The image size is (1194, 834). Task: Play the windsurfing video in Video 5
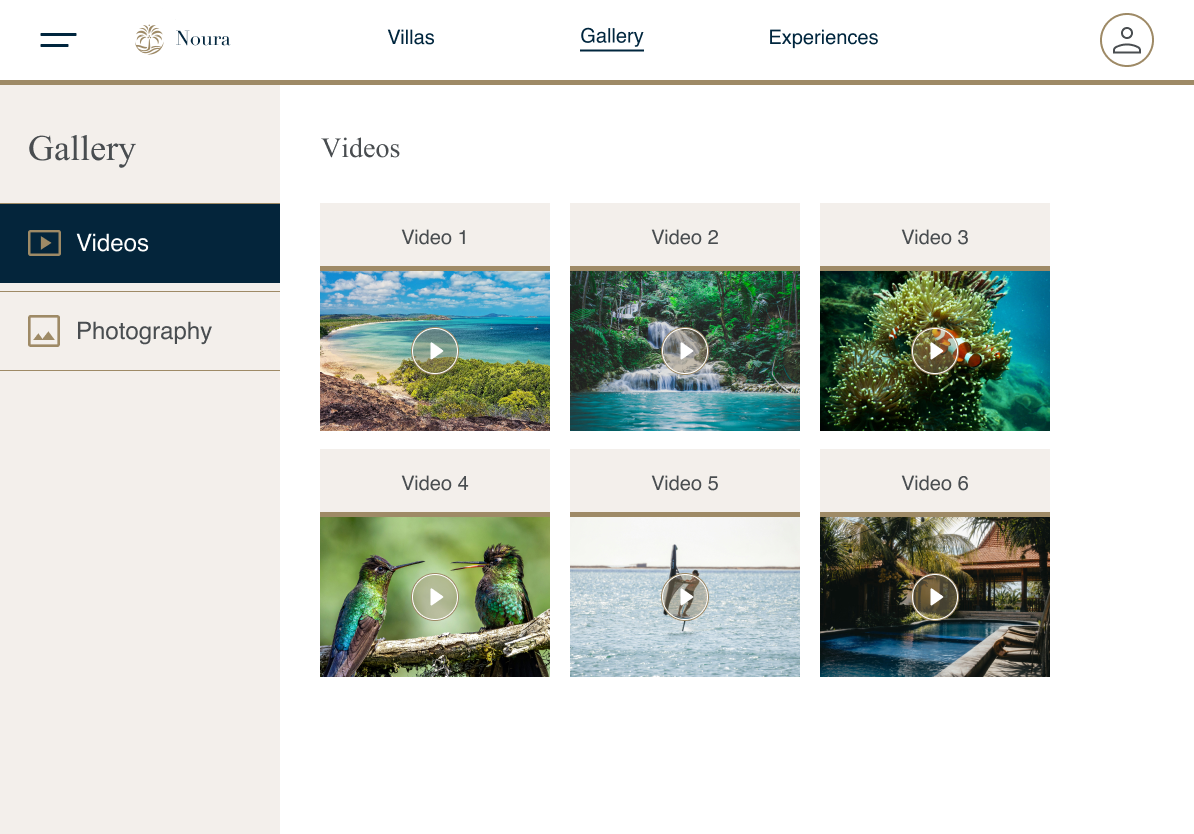click(x=685, y=597)
